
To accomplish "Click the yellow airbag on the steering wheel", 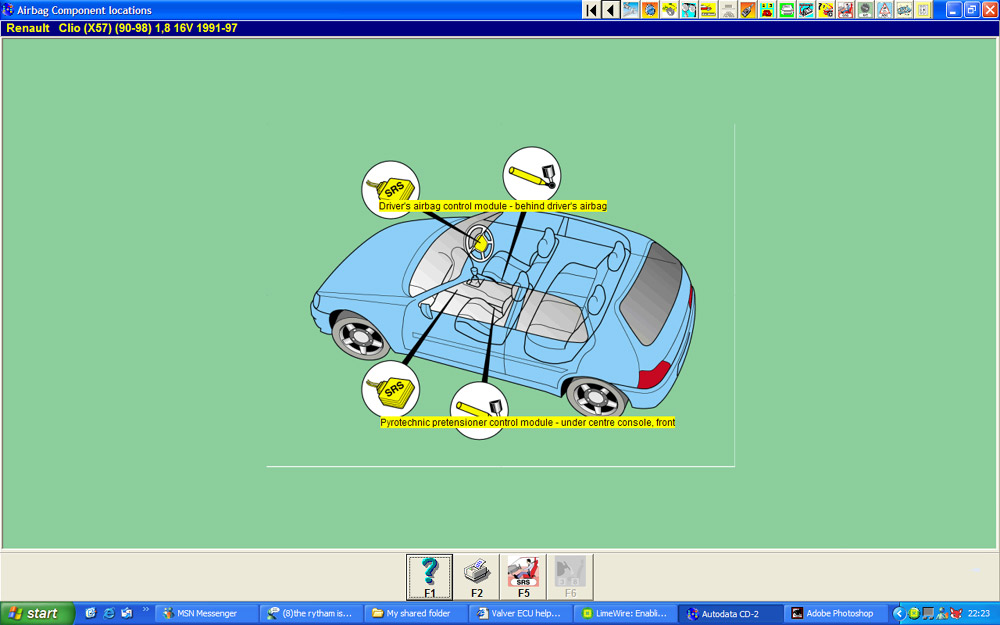I will (x=480, y=243).
